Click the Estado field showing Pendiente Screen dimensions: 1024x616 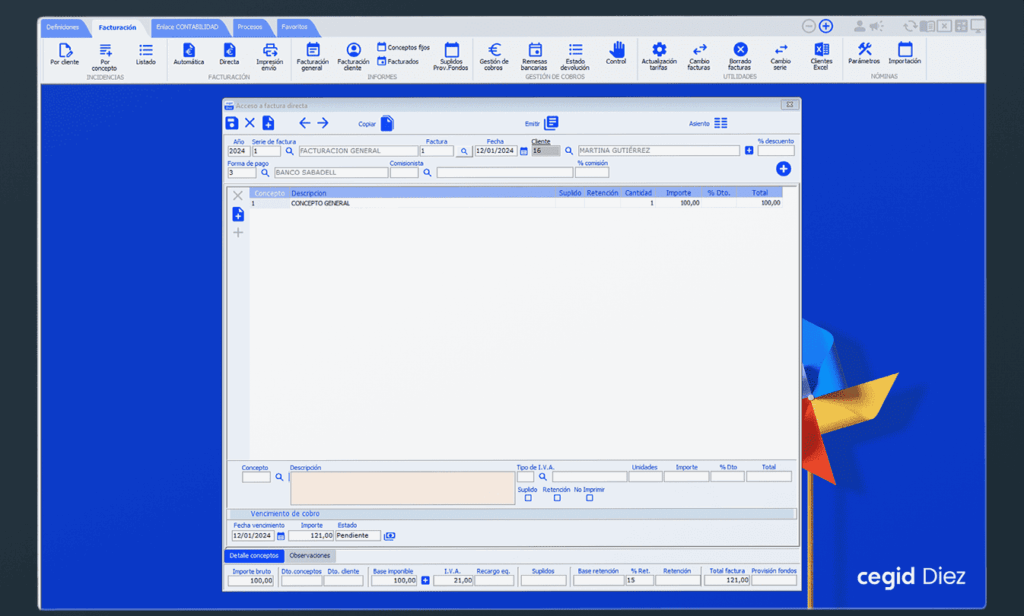pos(358,536)
